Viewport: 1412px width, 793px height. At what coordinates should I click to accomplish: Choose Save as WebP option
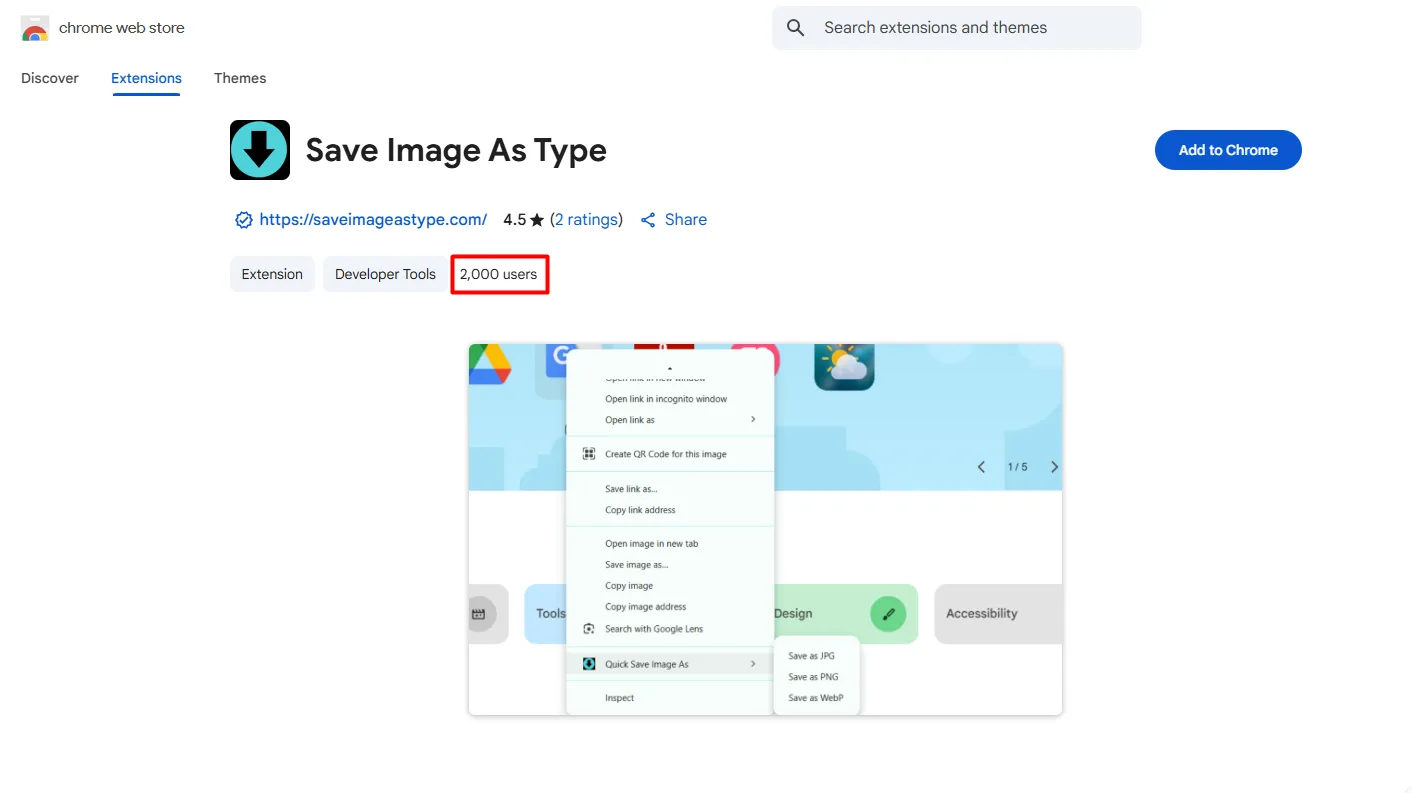point(817,698)
